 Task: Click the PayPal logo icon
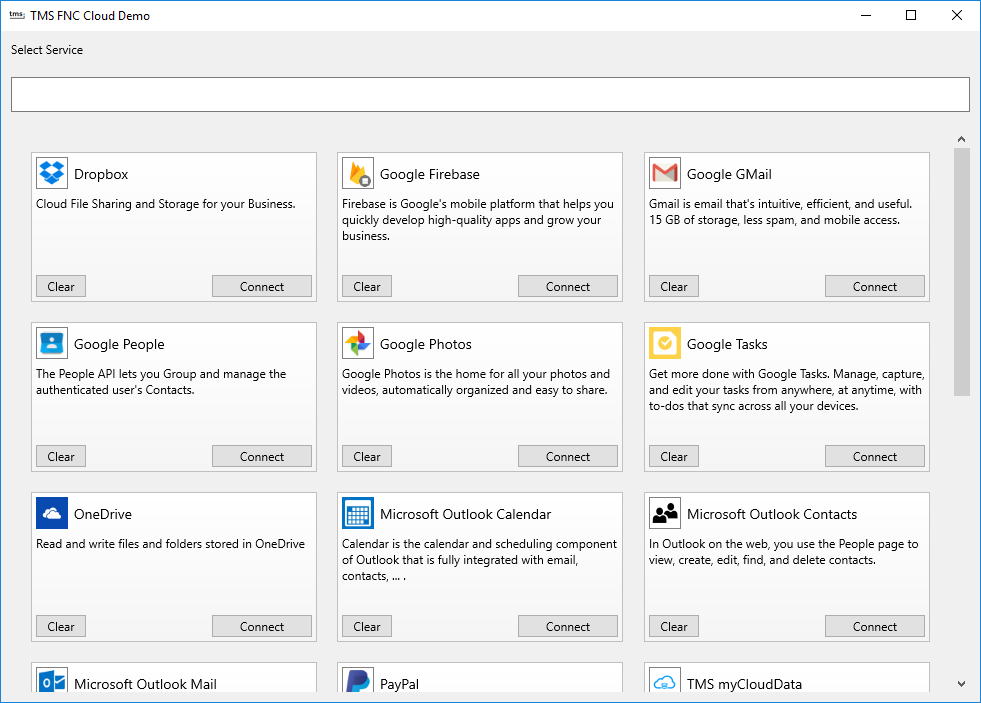[358, 680]
